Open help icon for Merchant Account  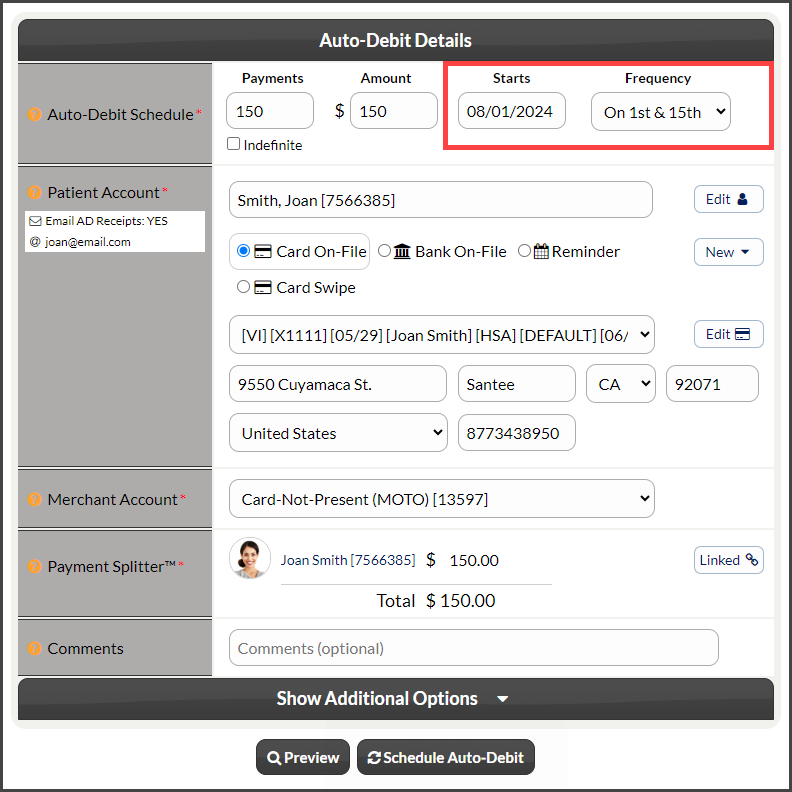[34, 499]
